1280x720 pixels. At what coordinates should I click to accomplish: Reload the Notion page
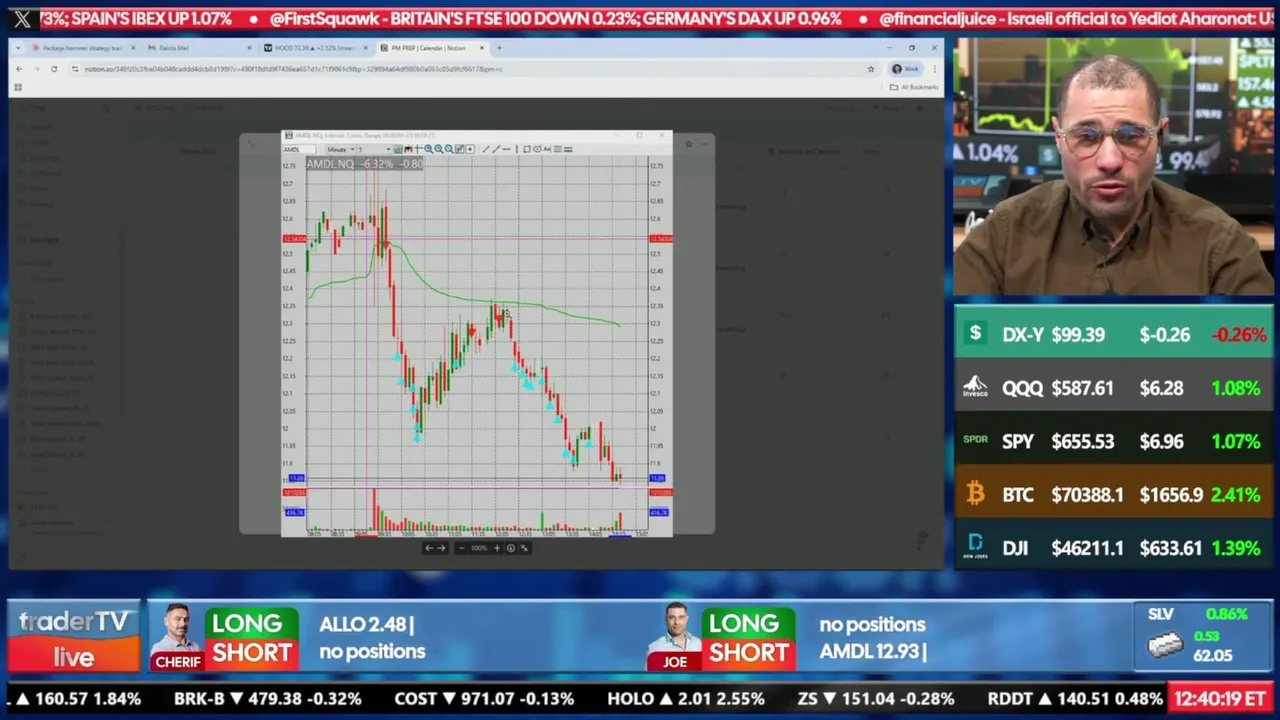coord(54,68)
